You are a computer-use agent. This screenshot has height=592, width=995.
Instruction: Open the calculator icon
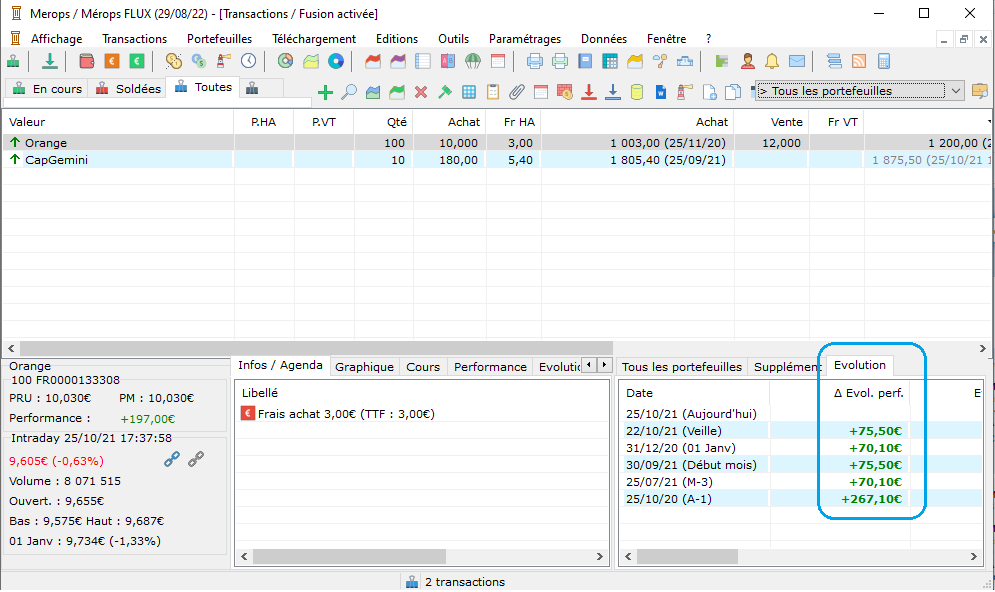click(883, 61)
